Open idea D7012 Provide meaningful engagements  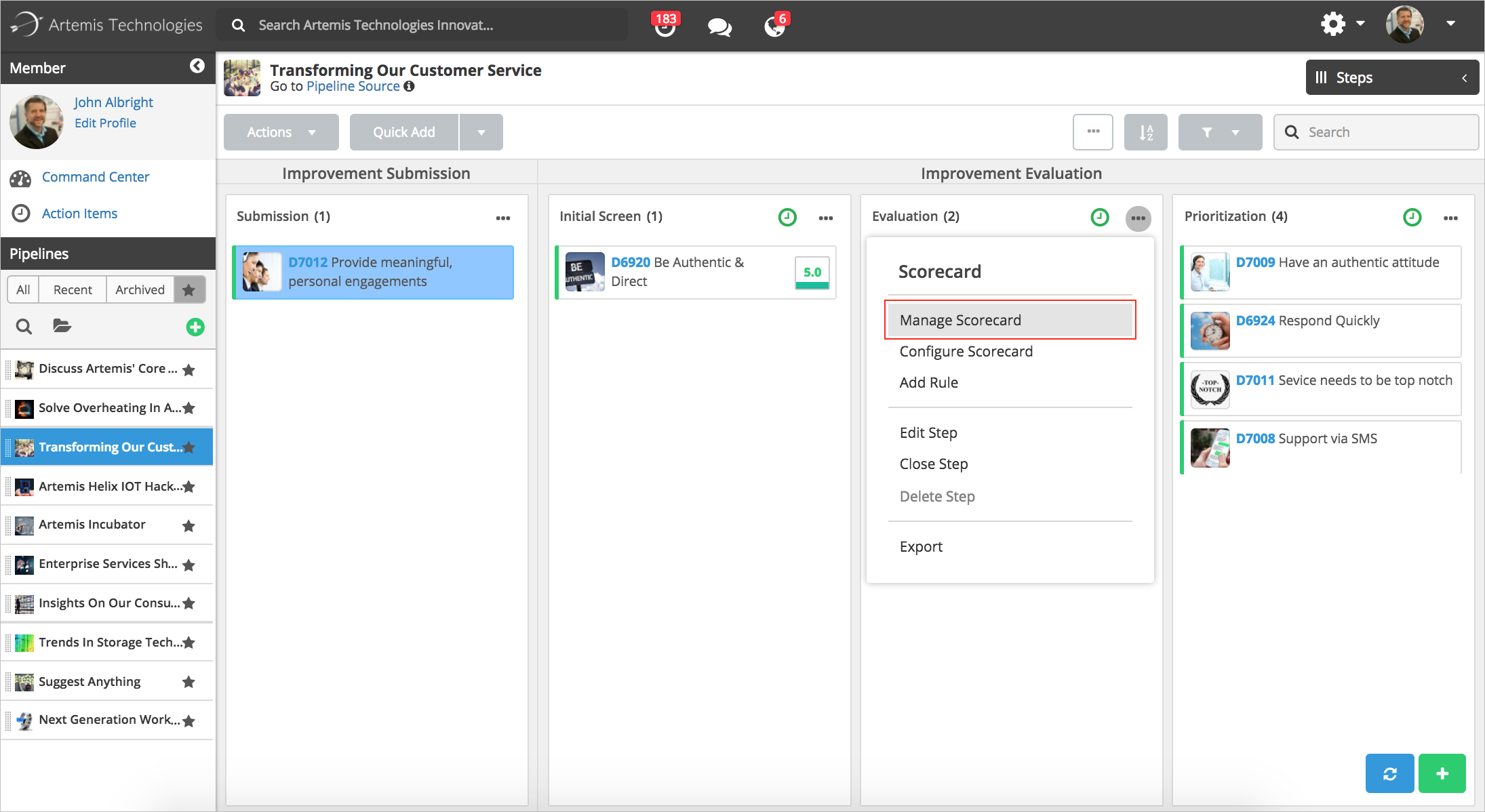(x=374, y=272)
